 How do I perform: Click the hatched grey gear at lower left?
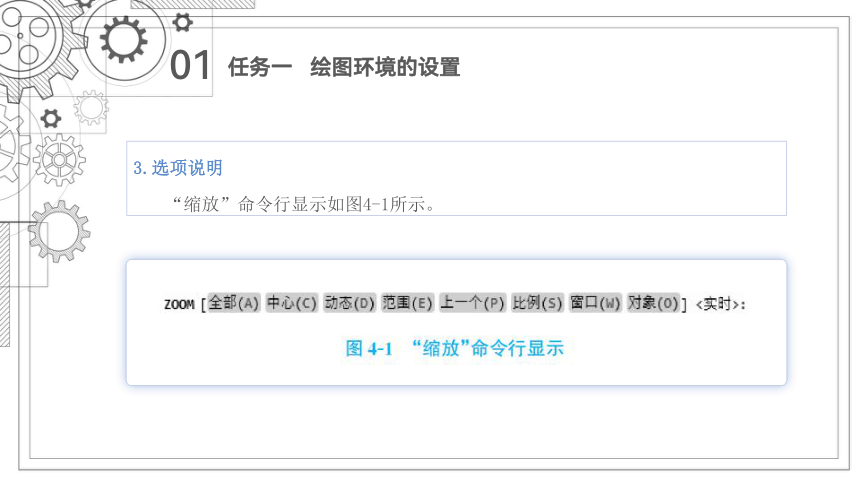tap(59, 231)
